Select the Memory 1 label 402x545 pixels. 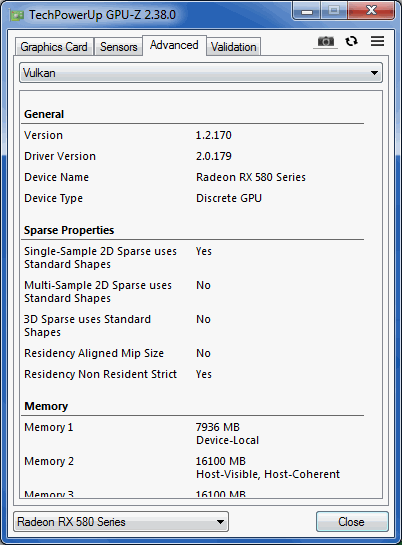pos(49,427)
